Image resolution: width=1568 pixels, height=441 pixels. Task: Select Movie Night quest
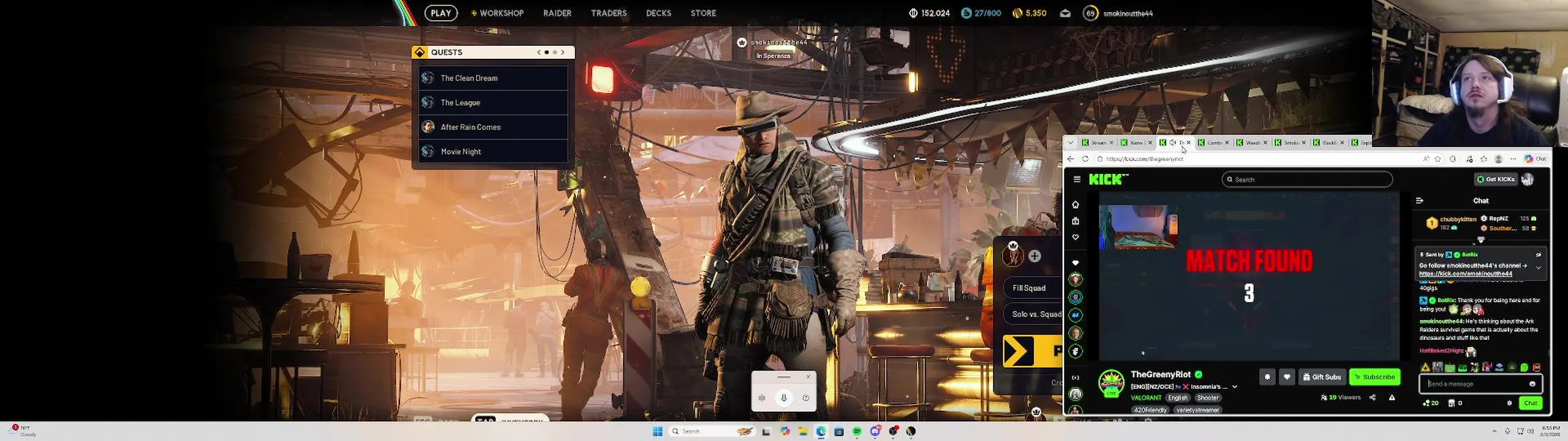coord(493,151)
